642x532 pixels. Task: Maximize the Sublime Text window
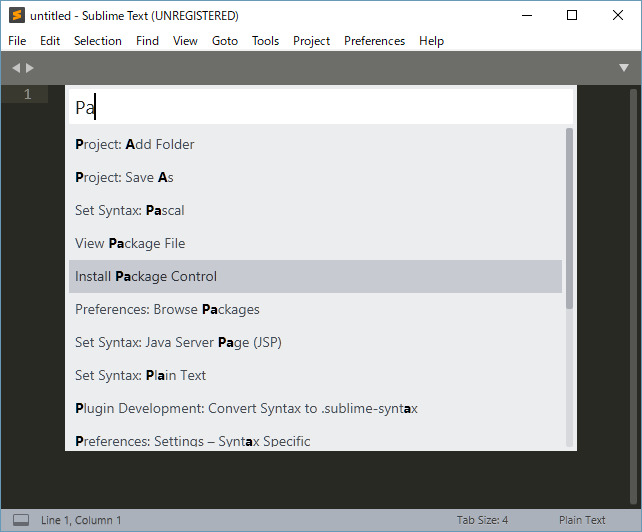(x=572, y=16)
